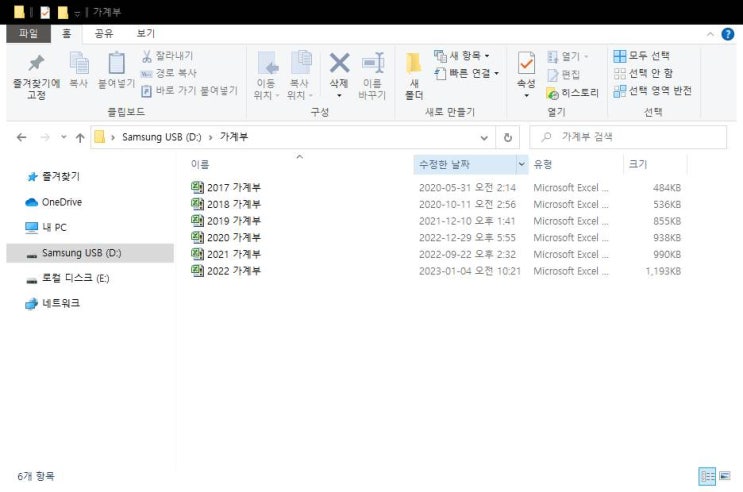Switch to the 공유 (Share) tab
The image size is (743, 492).
click(x=104, y=33)
